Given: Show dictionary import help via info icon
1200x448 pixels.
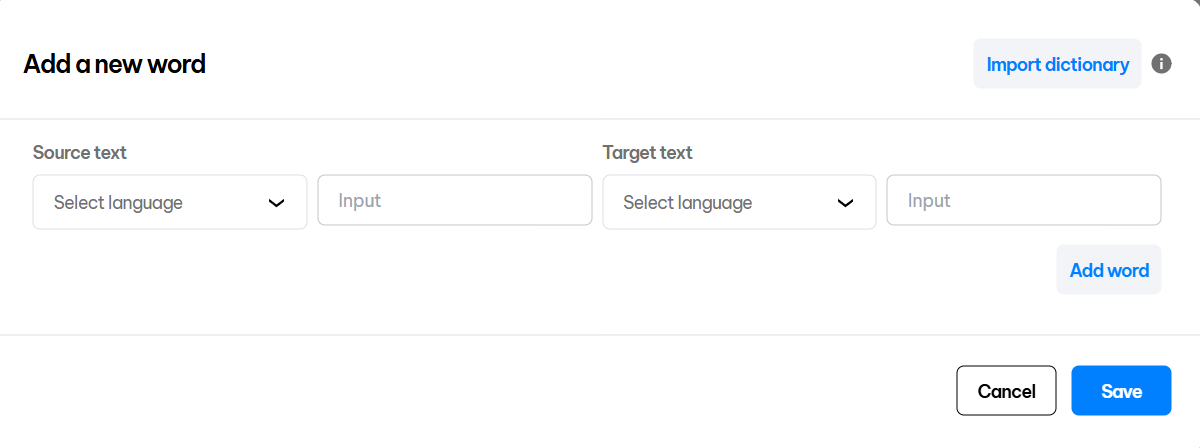Looking at the screenshot, I should tap(1161, 64).
